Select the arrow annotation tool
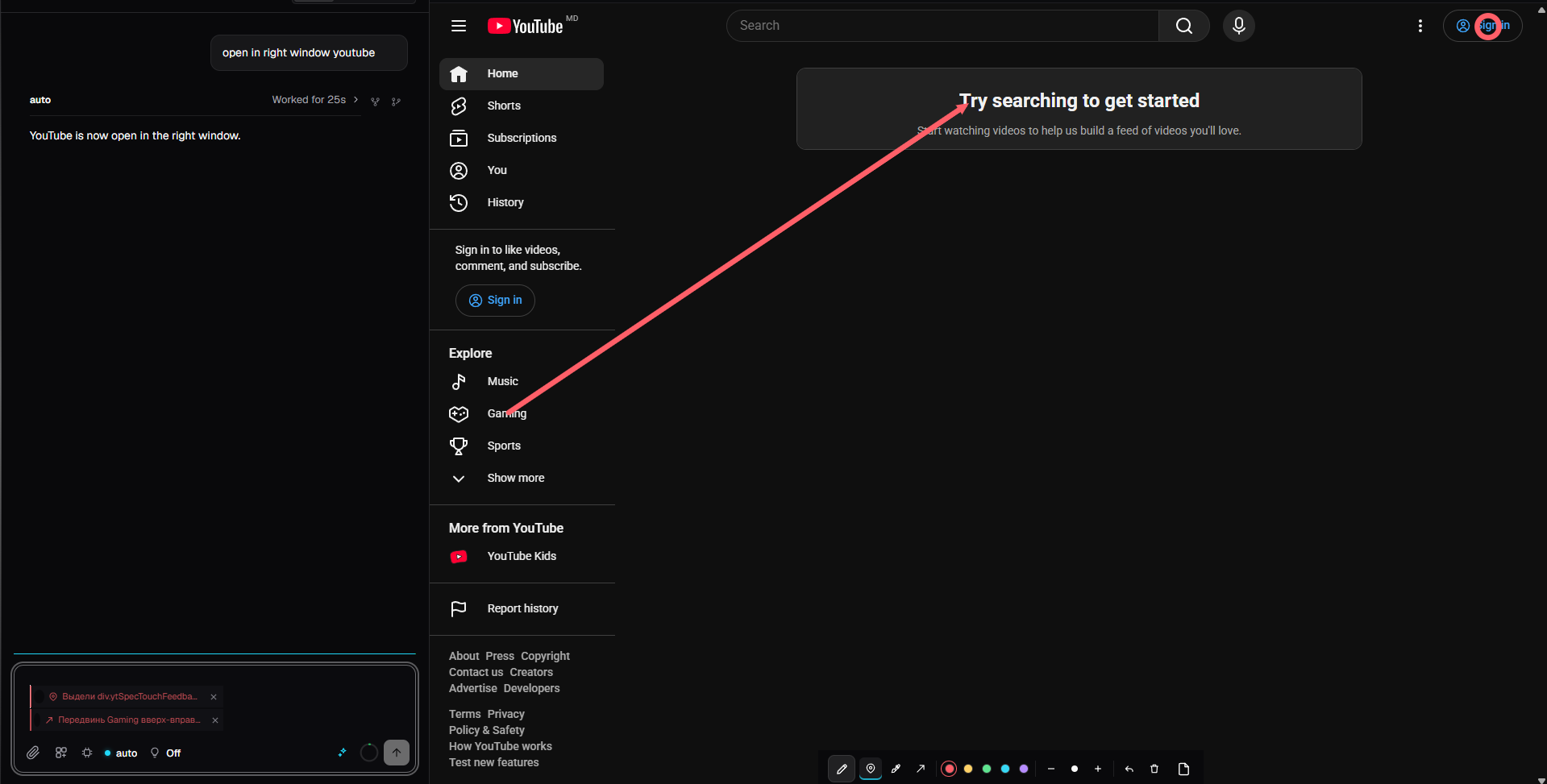This screenshot has height=784, width=1547. (x=921, y=769)
